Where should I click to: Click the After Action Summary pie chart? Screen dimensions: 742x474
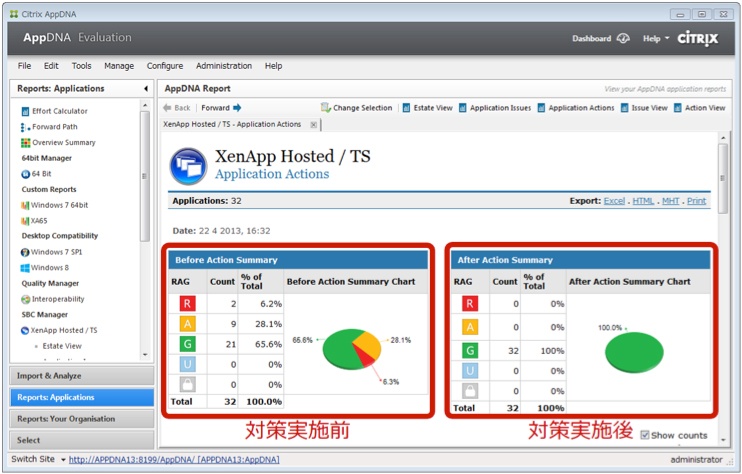tap(634, 352)
